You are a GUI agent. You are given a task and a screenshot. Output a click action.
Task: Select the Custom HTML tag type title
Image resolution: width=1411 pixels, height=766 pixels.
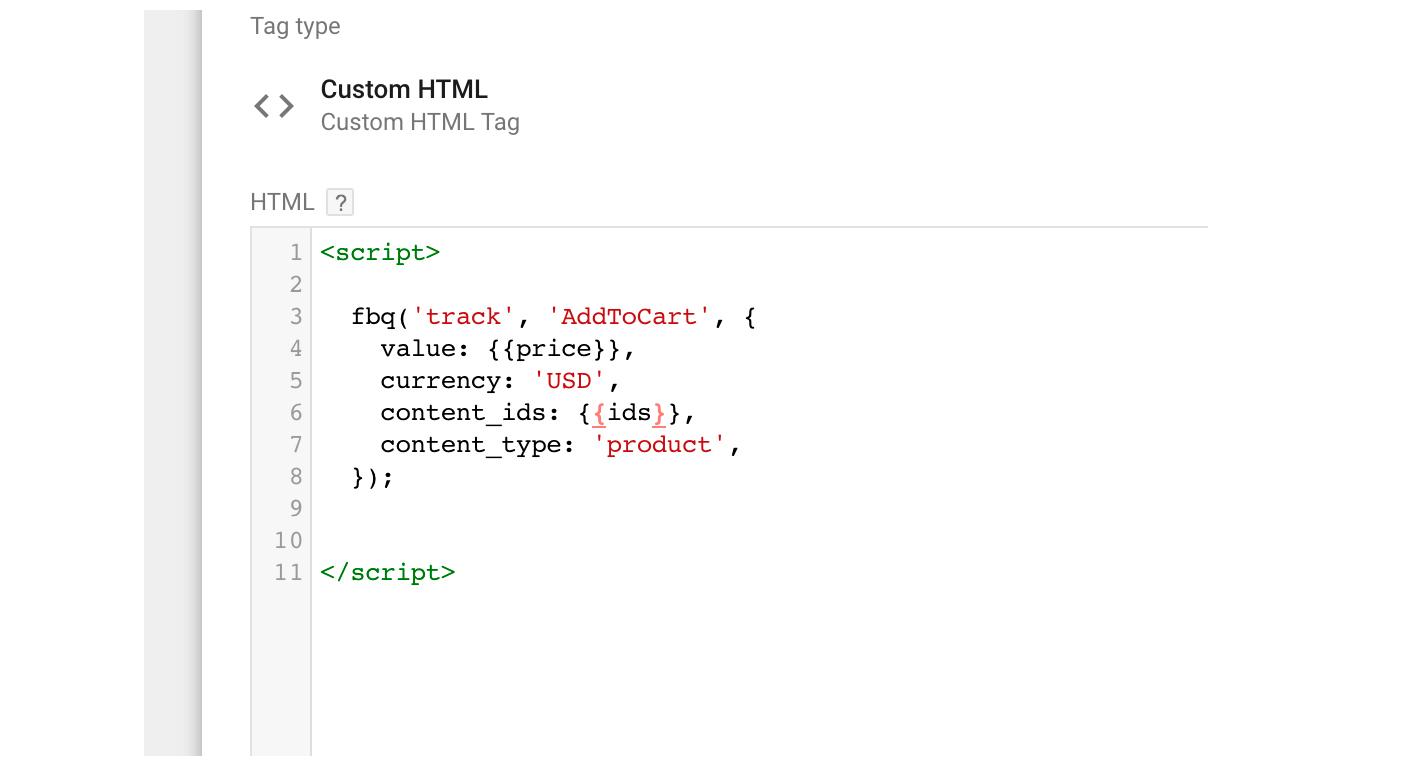404,89
